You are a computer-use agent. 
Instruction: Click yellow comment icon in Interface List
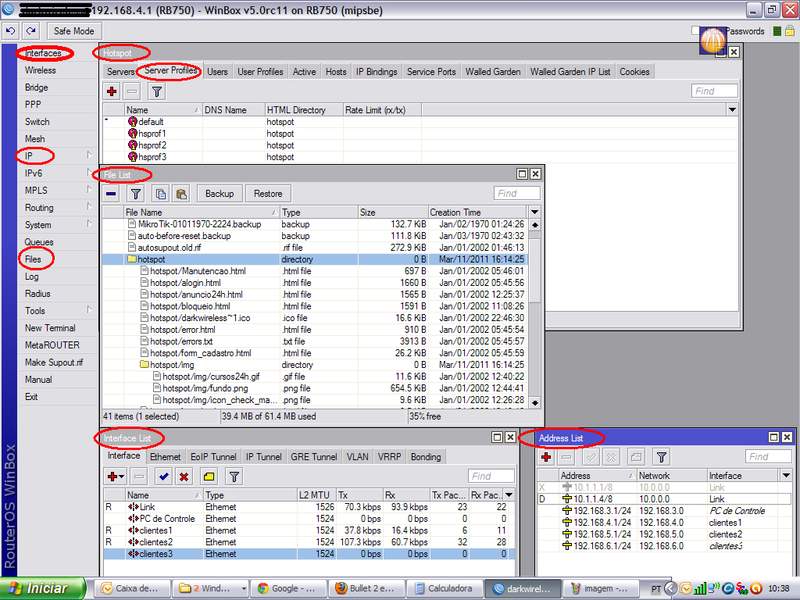pyautogui.click(x=209, y=477)
